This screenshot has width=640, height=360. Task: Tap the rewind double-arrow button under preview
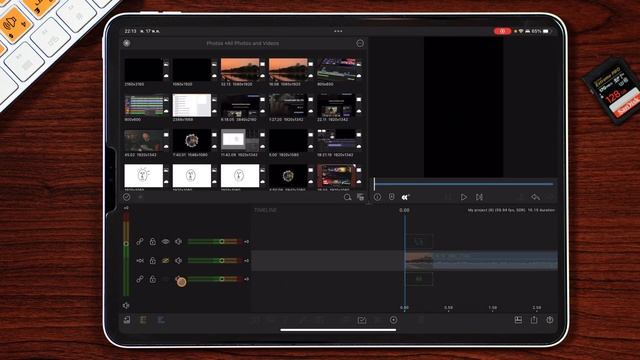coord(405,197)
